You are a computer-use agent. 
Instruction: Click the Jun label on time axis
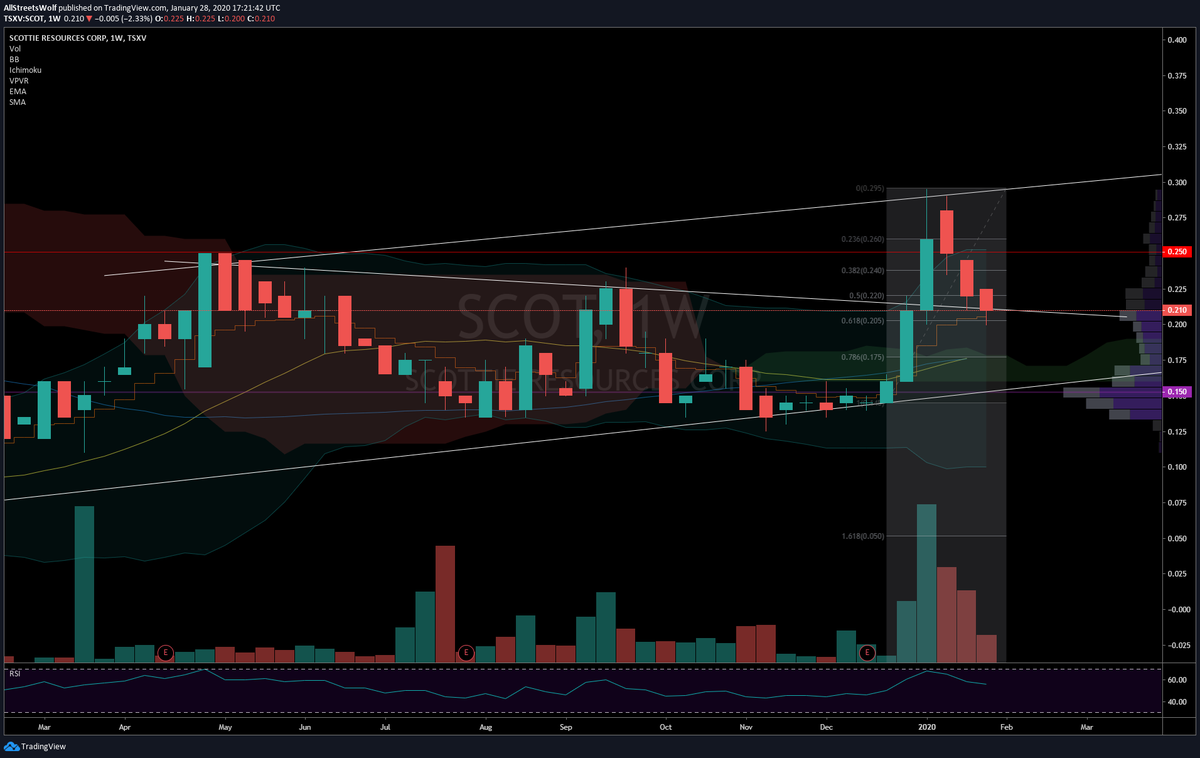305,727
